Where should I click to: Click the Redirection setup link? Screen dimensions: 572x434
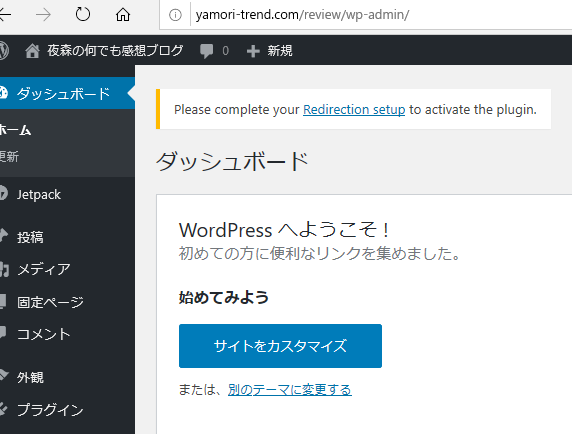tap(354, 109)
